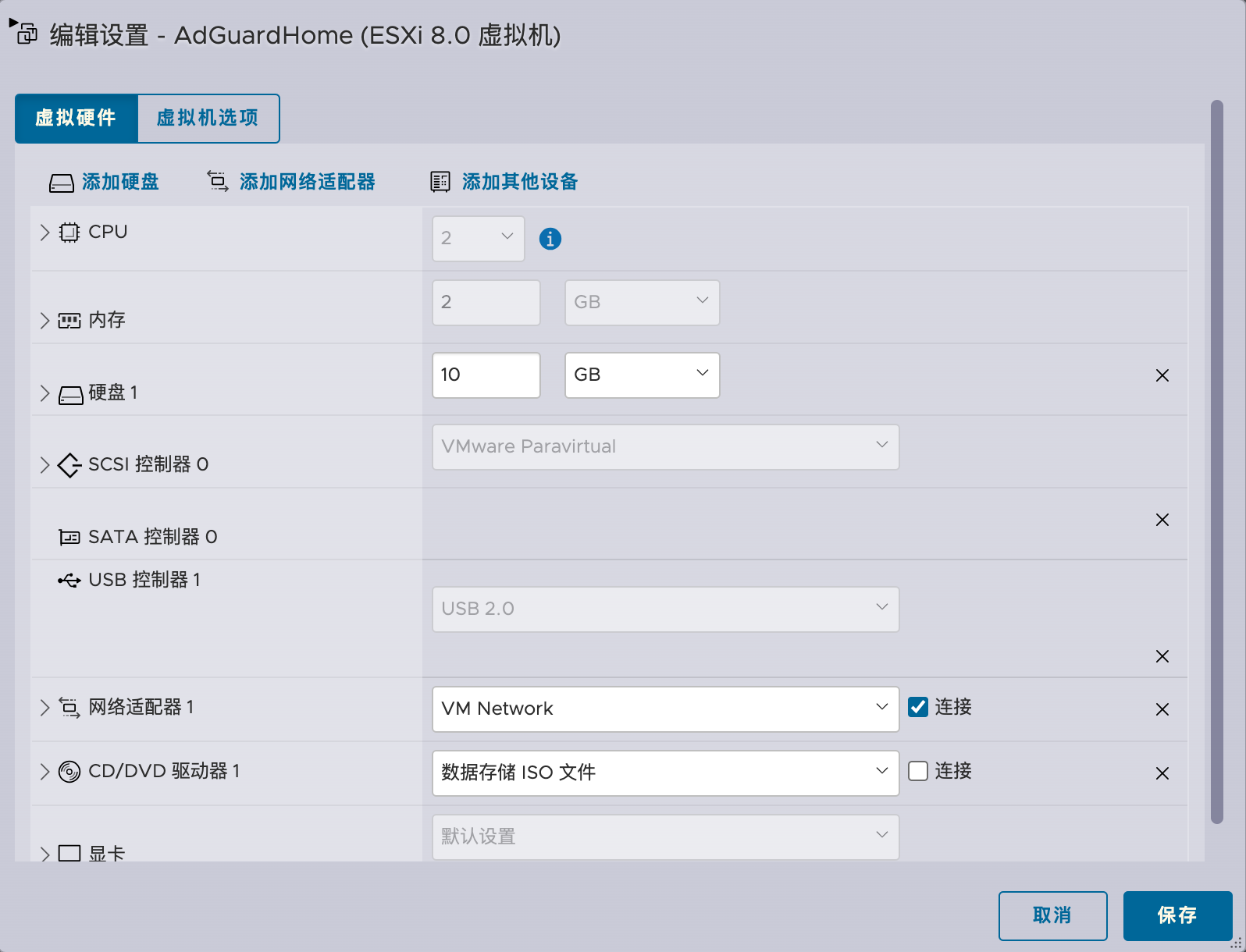Expand the 内存 row
The width and height of the screenshot is (1246, 952).
(44, 321)
